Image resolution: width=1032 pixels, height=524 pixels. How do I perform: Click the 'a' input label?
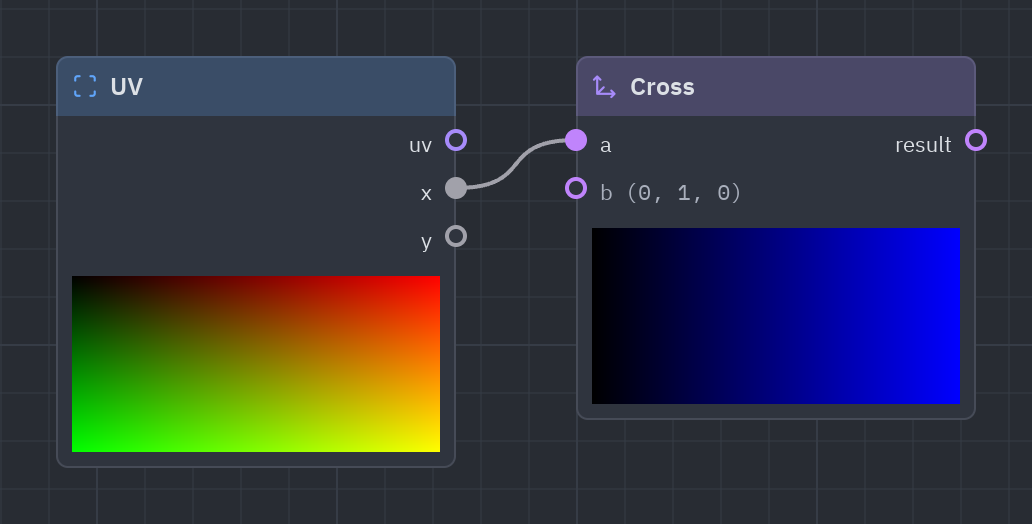click(606, 145)
